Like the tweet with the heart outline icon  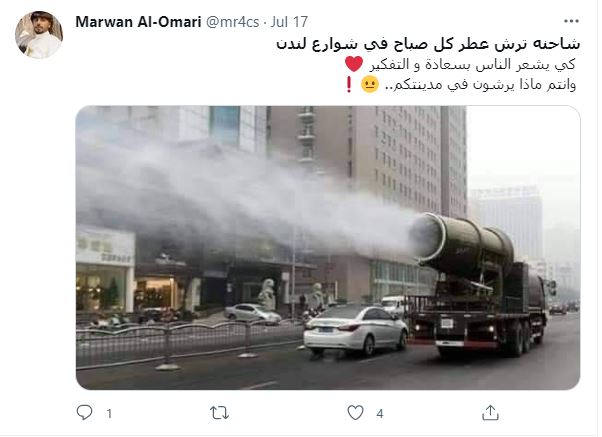(355, 413)
